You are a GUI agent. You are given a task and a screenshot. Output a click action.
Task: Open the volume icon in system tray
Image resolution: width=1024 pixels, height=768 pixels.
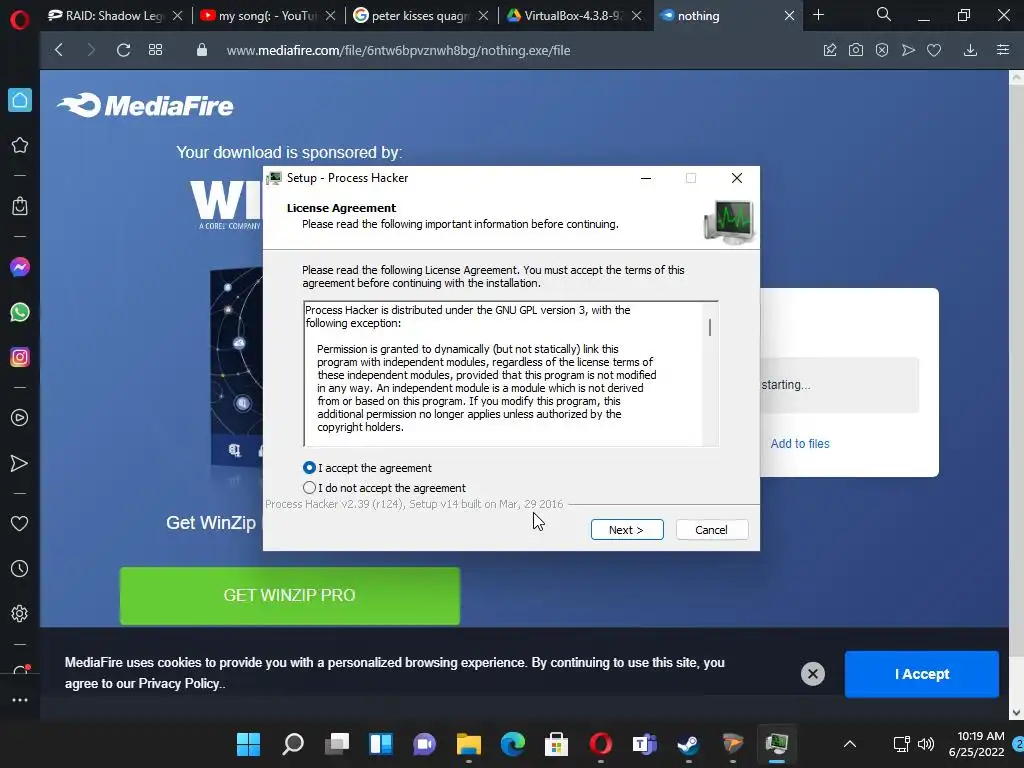[x=926, y=744]
